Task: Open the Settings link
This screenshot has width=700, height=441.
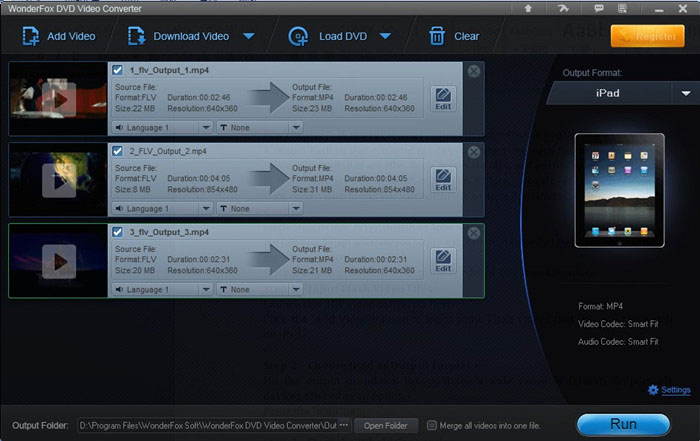Action: coord(675,390)
